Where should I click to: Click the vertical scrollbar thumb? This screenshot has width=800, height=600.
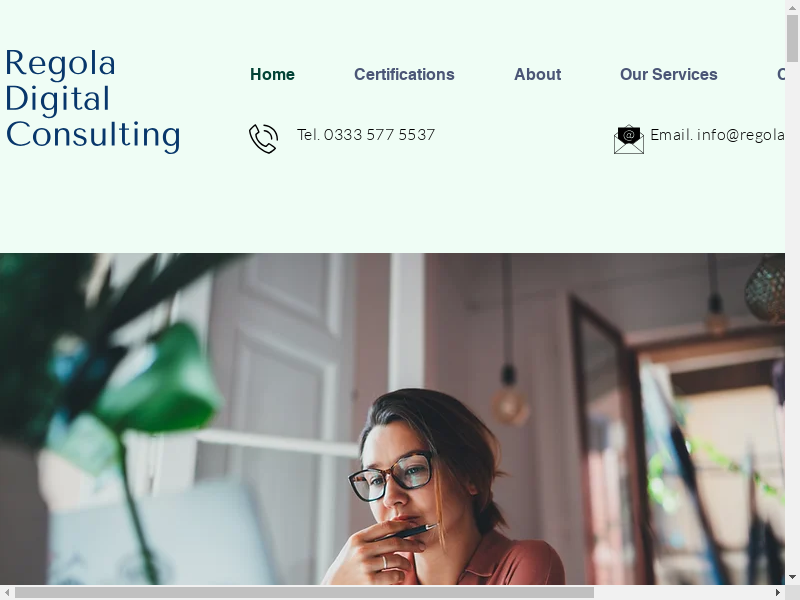[792, 38]
